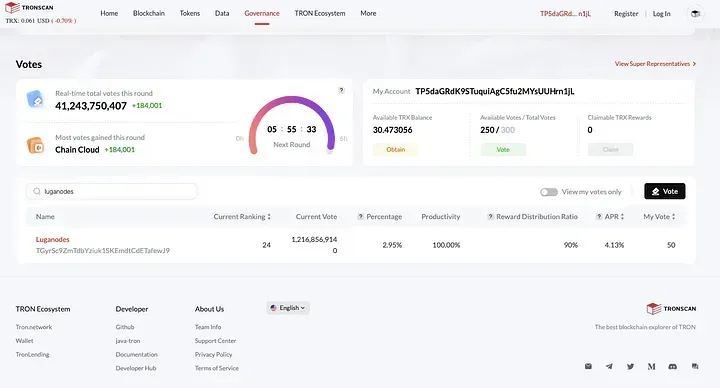This screenshot has height=388, width=720.
Task: Open Tron.network footer link
Action: pyautogui.click(x=34, y=327)
